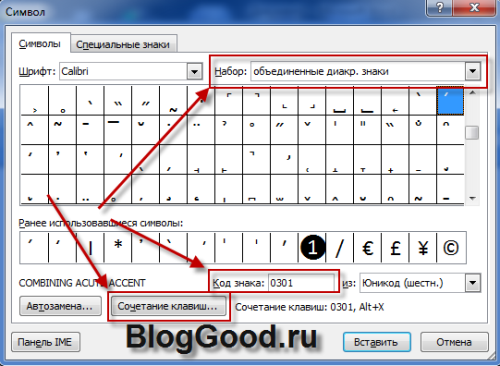Image resolution: width=500 pixels, height=366 pixels.
Task: Click the Сочетание клавиш… button
Action: tap(168, 306)
